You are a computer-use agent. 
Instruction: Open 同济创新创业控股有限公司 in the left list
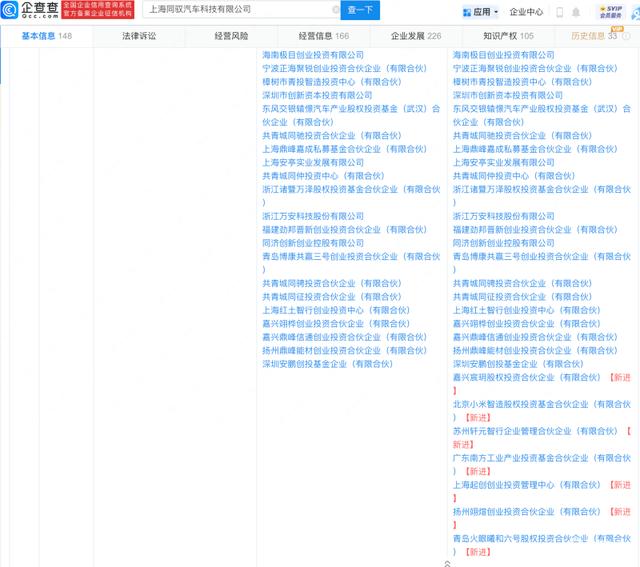(x=313, y=243)
